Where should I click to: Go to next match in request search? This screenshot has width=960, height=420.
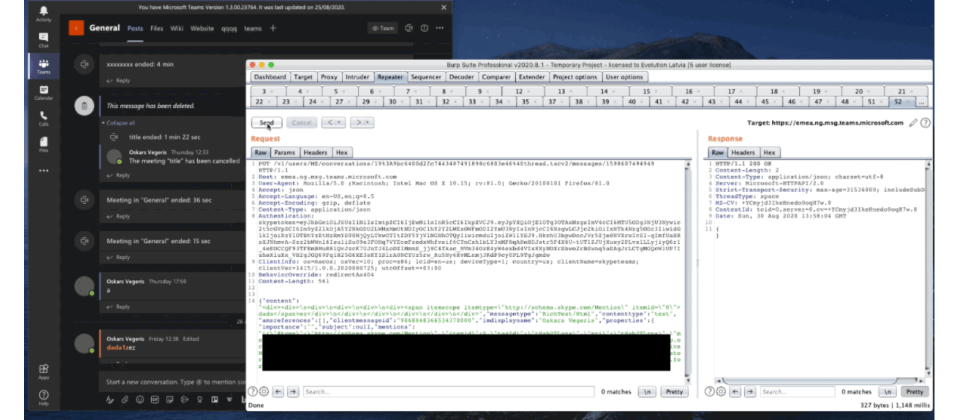(293, 391)
